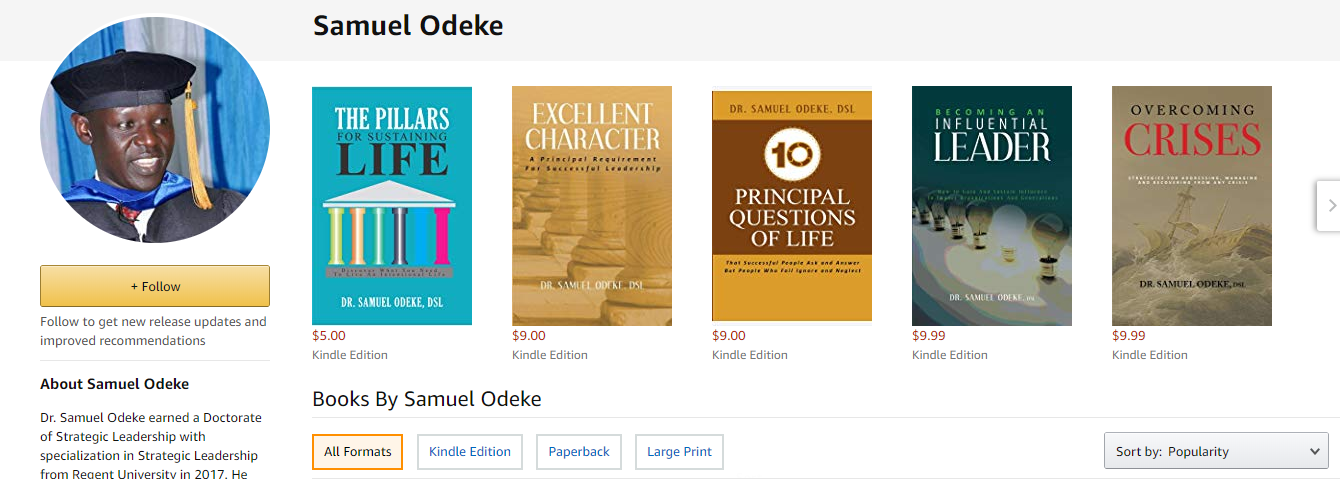Click the Samuel Odeke page heading
This screenshot has width=1340, height=479.
tap(408, 26)
